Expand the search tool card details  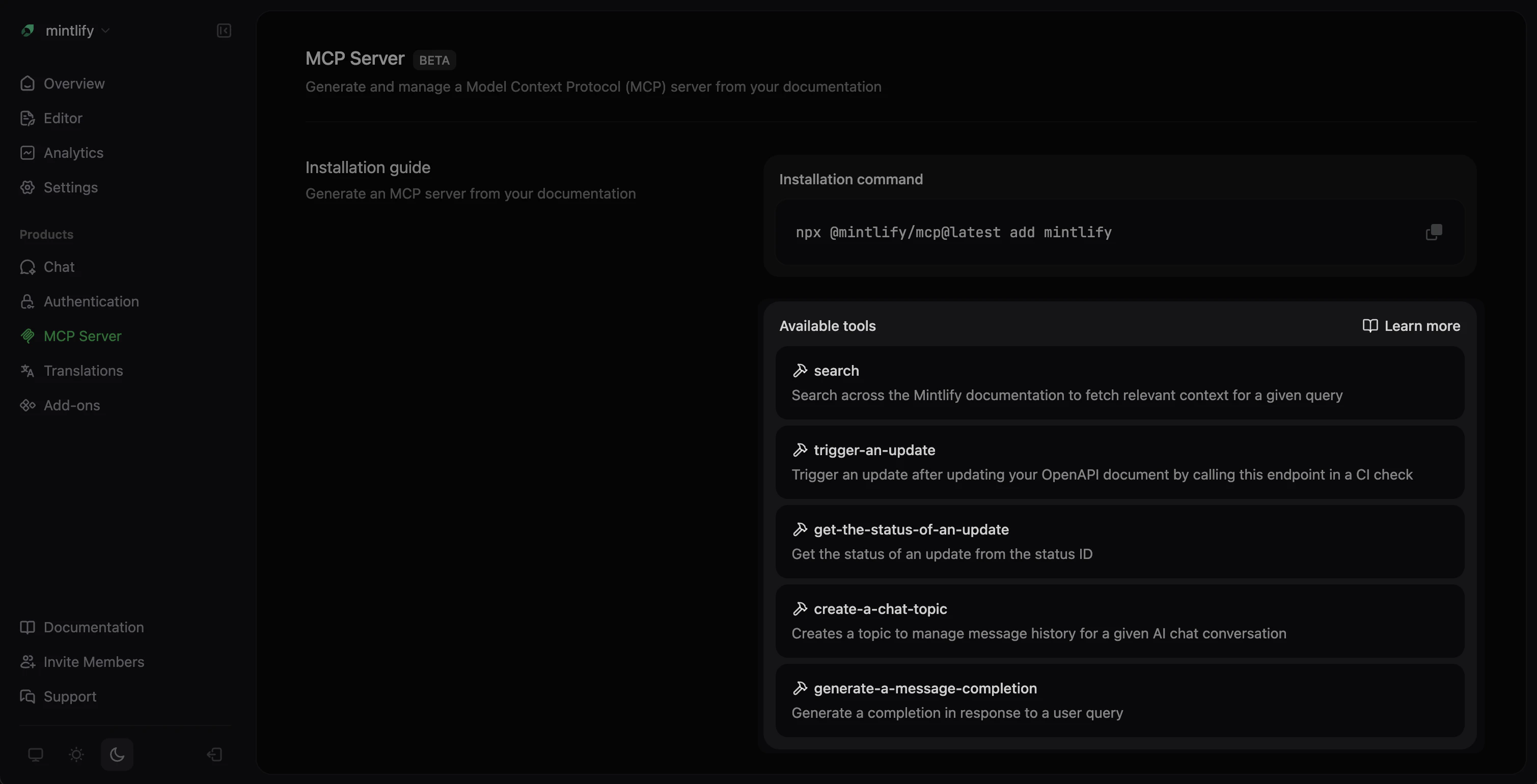[x=1119, y=383]
